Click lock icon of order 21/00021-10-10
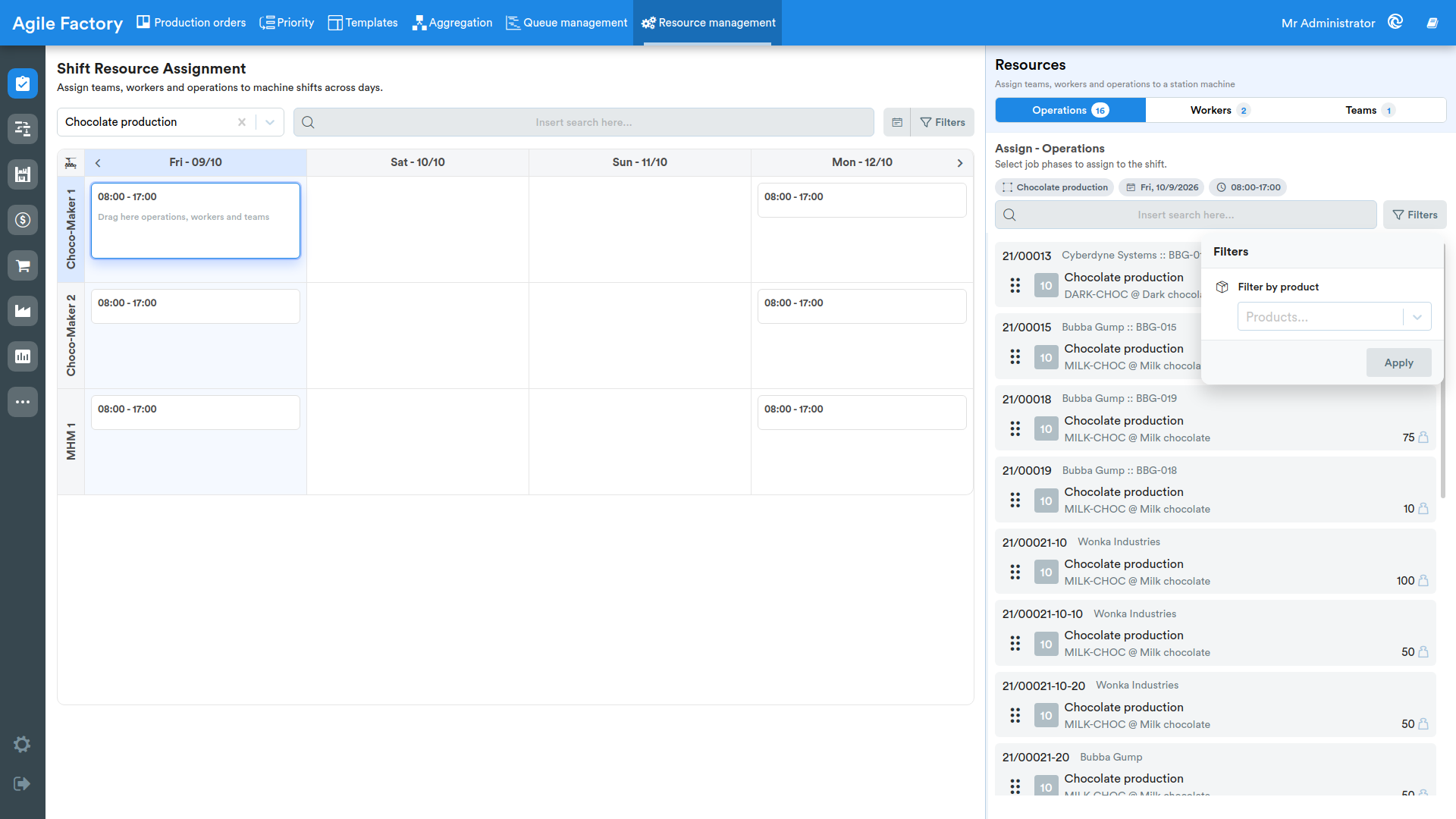1456x819 pixels. tap(1423, 652)
